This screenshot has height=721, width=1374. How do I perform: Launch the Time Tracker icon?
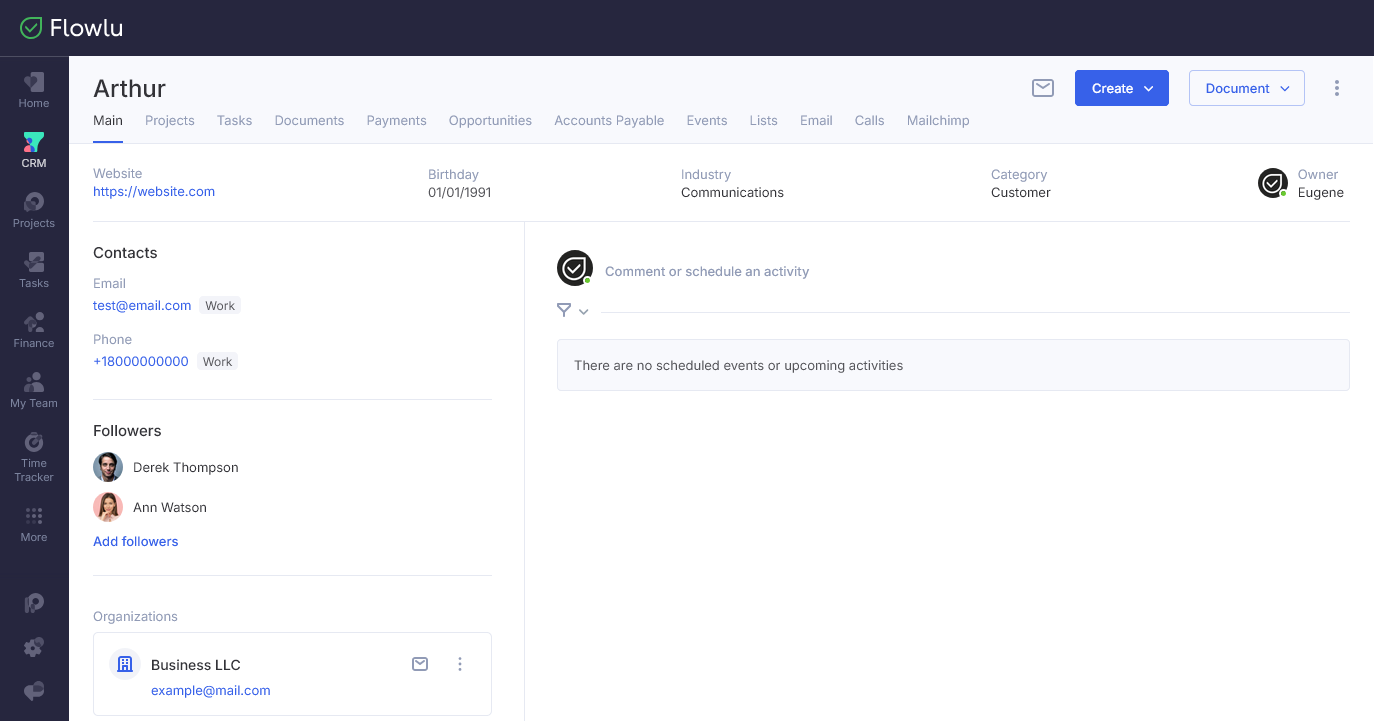[34, 457]
